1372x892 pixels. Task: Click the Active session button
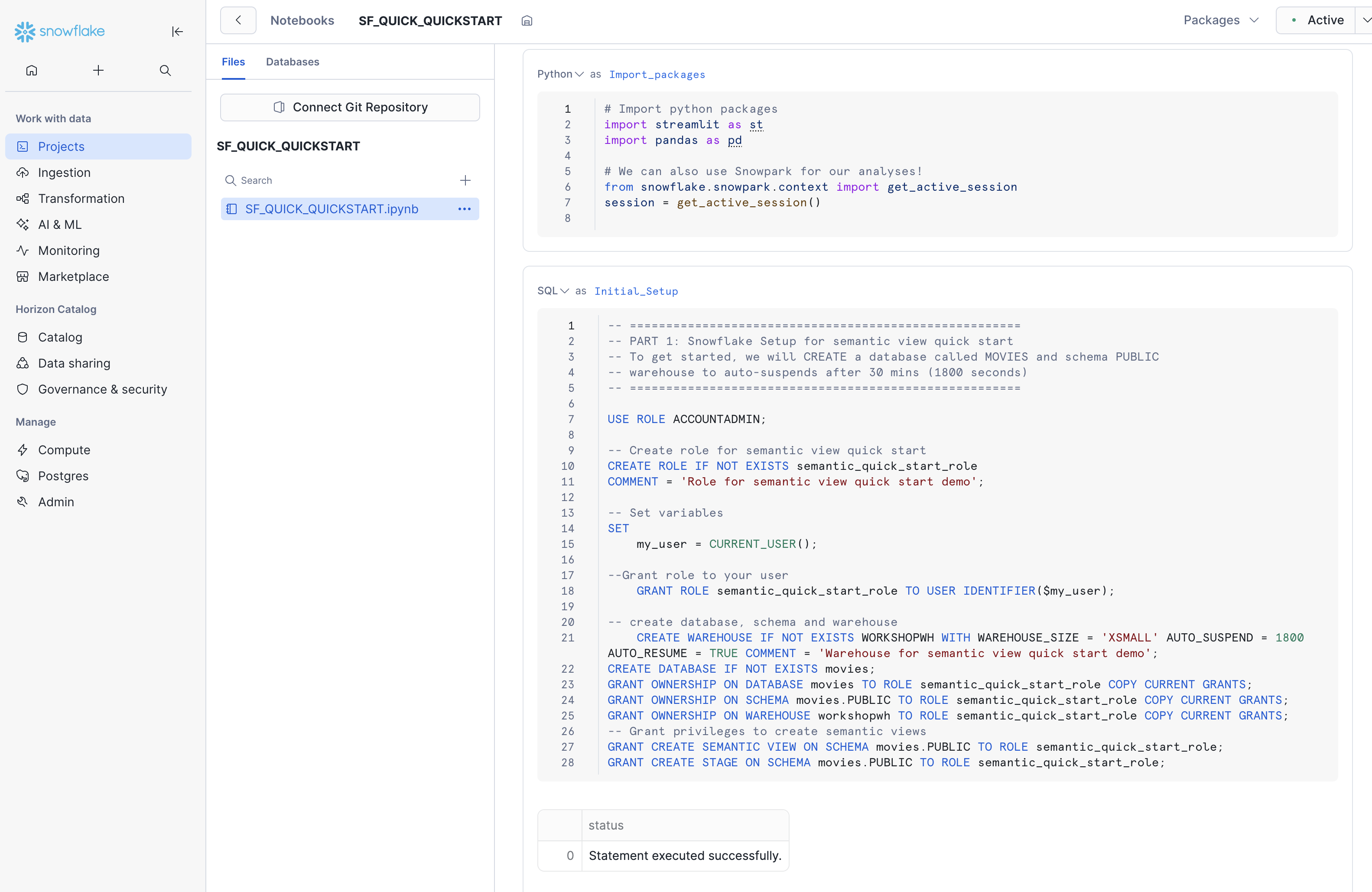click(1317, 20)
